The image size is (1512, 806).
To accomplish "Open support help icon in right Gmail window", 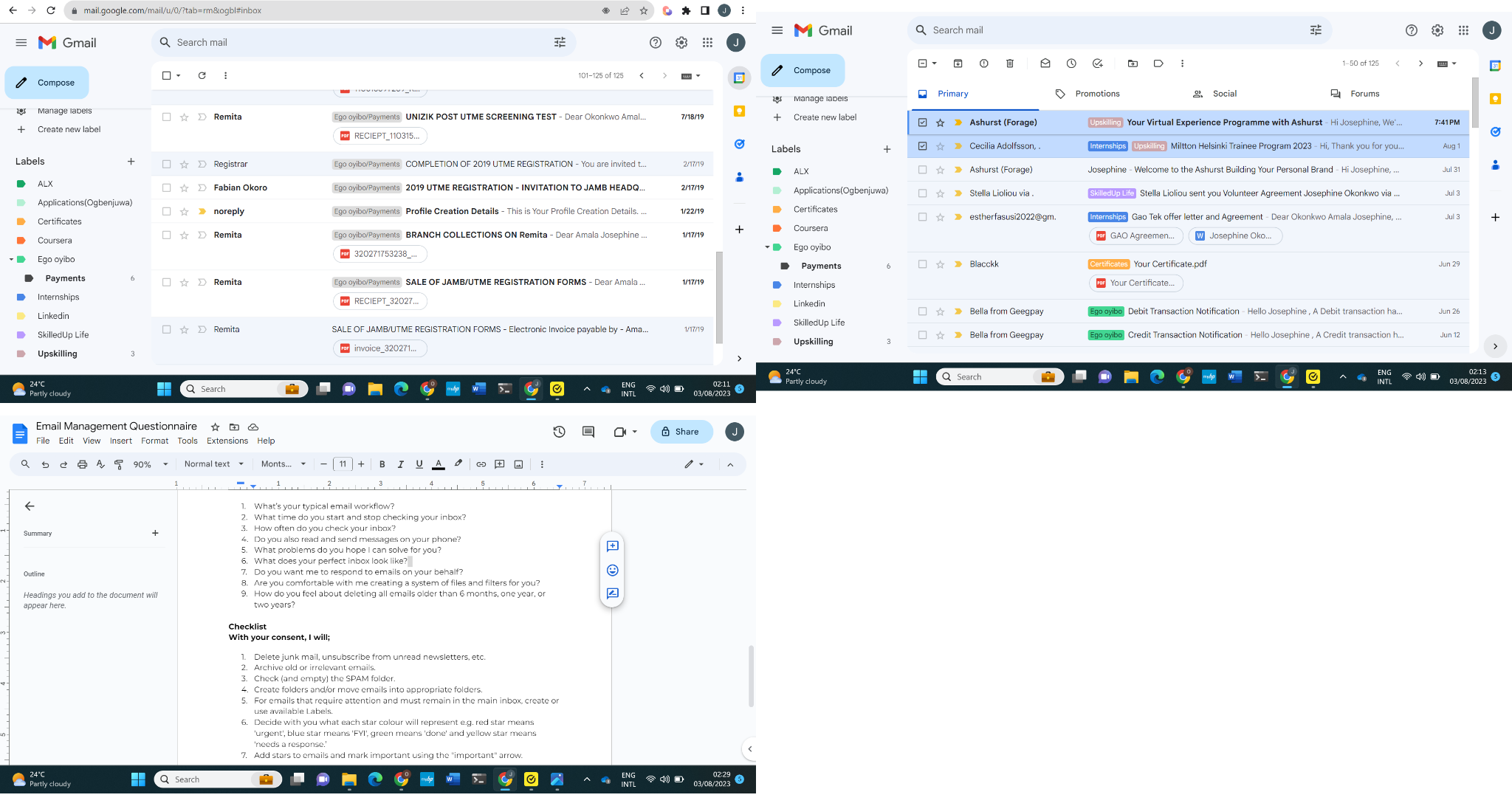I will [1411, 30].
